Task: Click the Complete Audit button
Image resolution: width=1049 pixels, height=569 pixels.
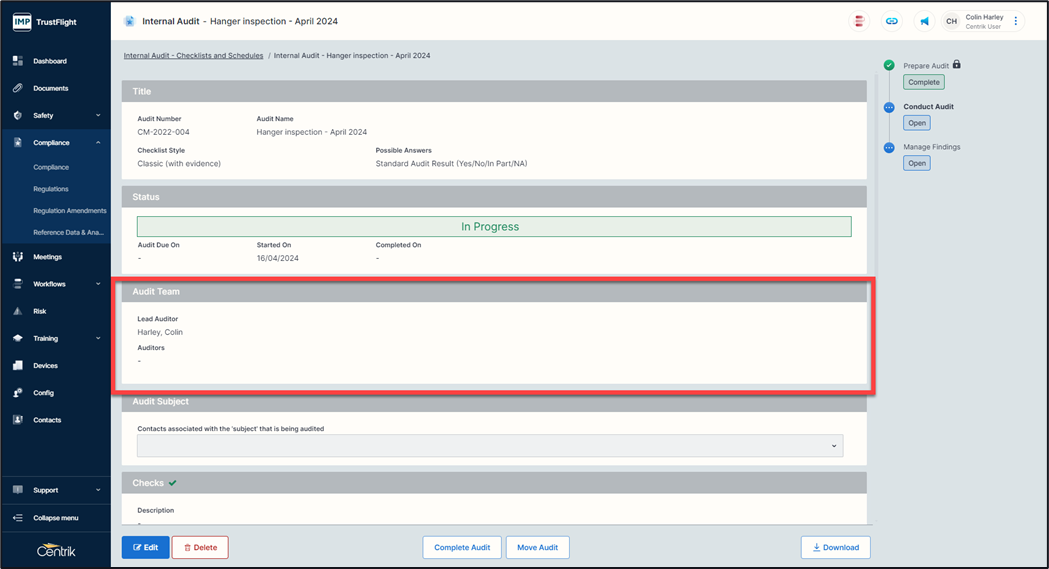Action: click(x=462, y=547)
